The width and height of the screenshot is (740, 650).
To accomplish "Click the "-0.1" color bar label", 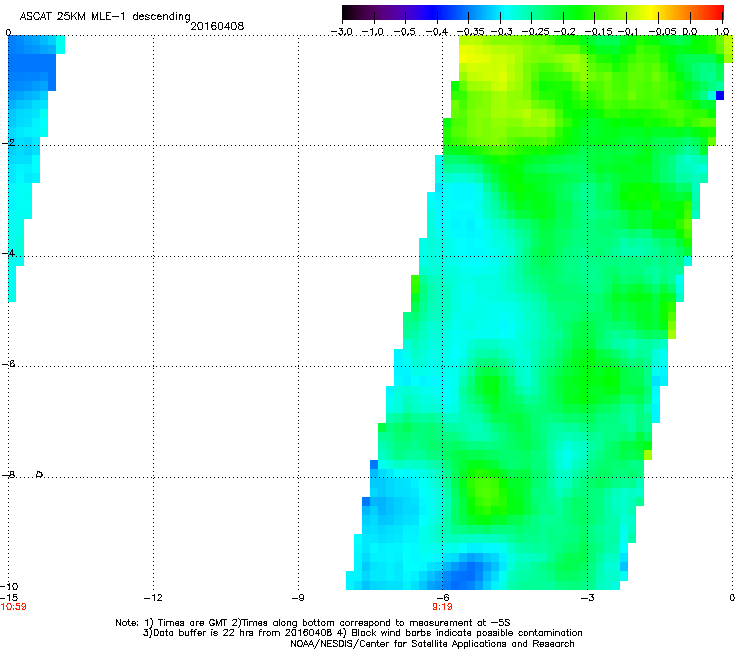I will (628, 32).
